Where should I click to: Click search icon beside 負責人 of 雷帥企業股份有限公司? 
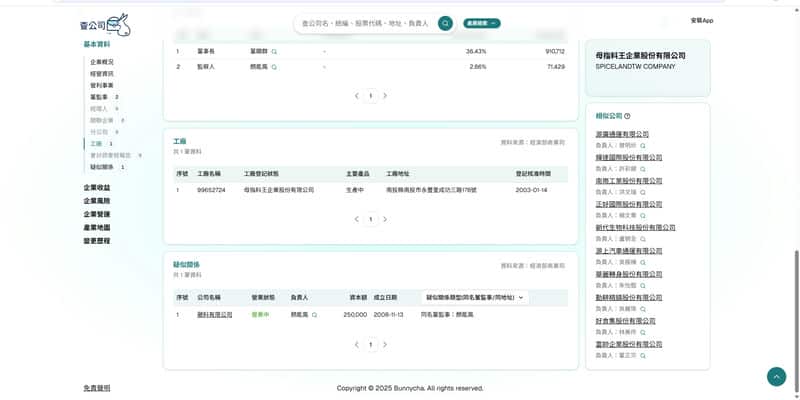643,355
